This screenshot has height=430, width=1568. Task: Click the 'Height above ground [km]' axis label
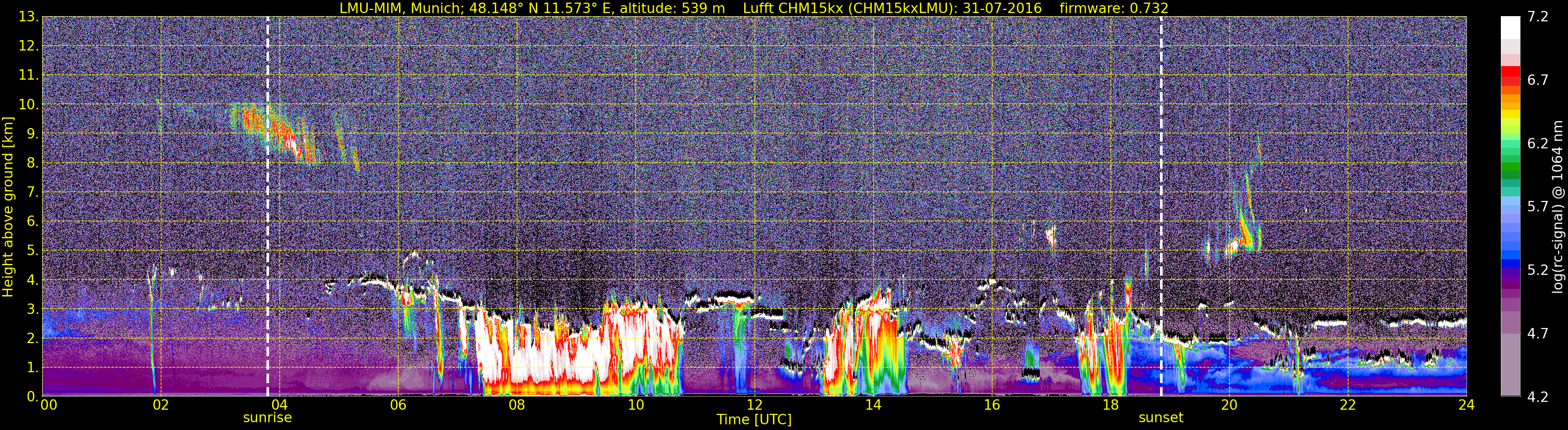pyautogui.click(x=8, y=207)
